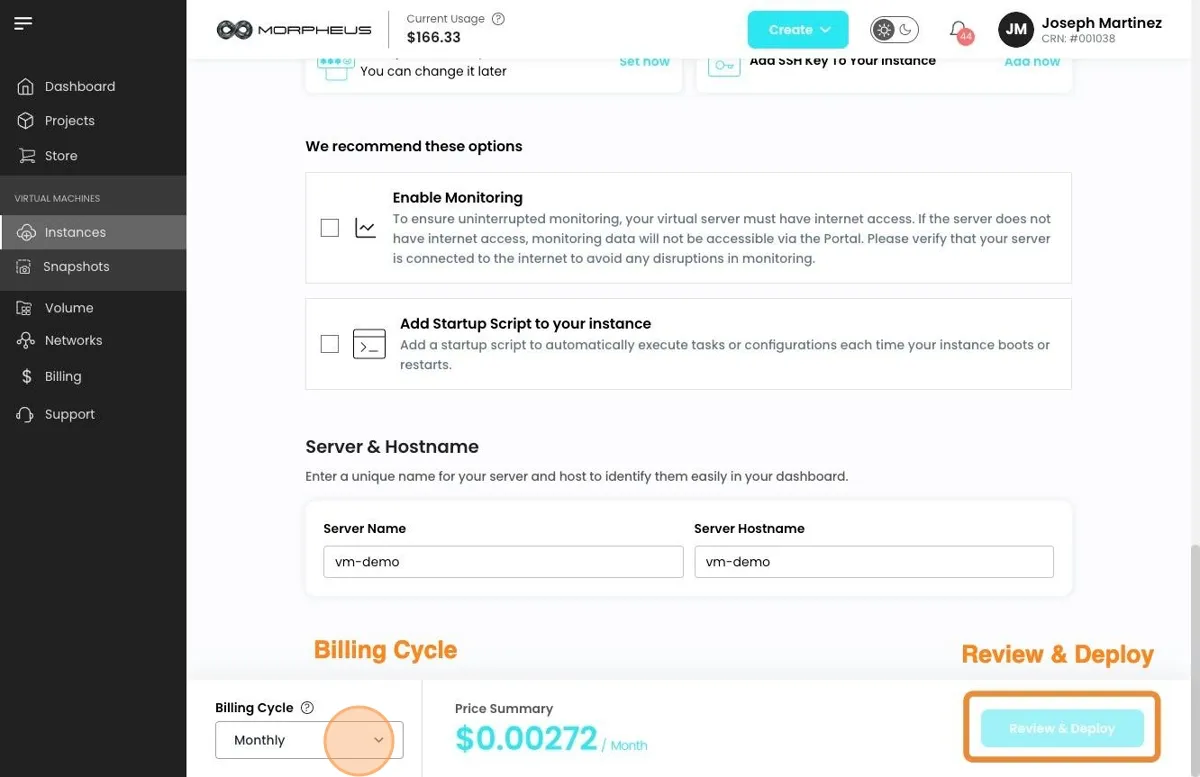
Task: Click the Review & Deploy button
Action: 1062,728
